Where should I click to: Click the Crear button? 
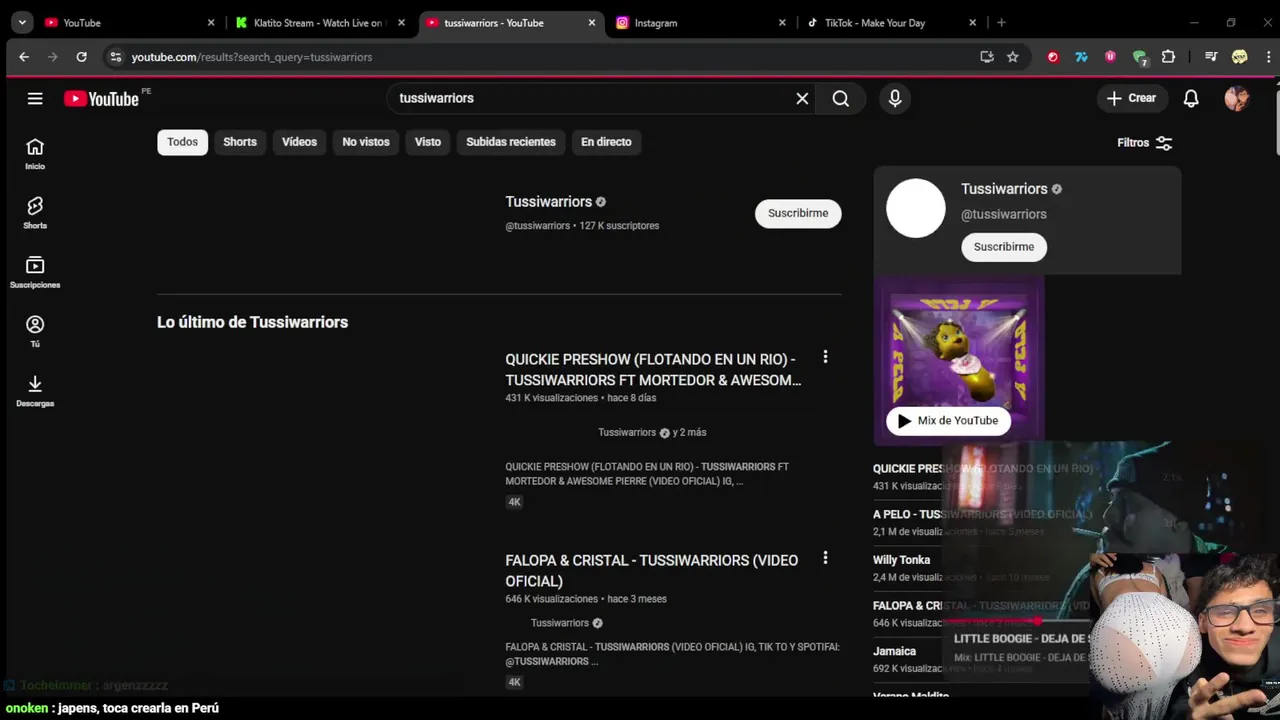click(1131, 98)
